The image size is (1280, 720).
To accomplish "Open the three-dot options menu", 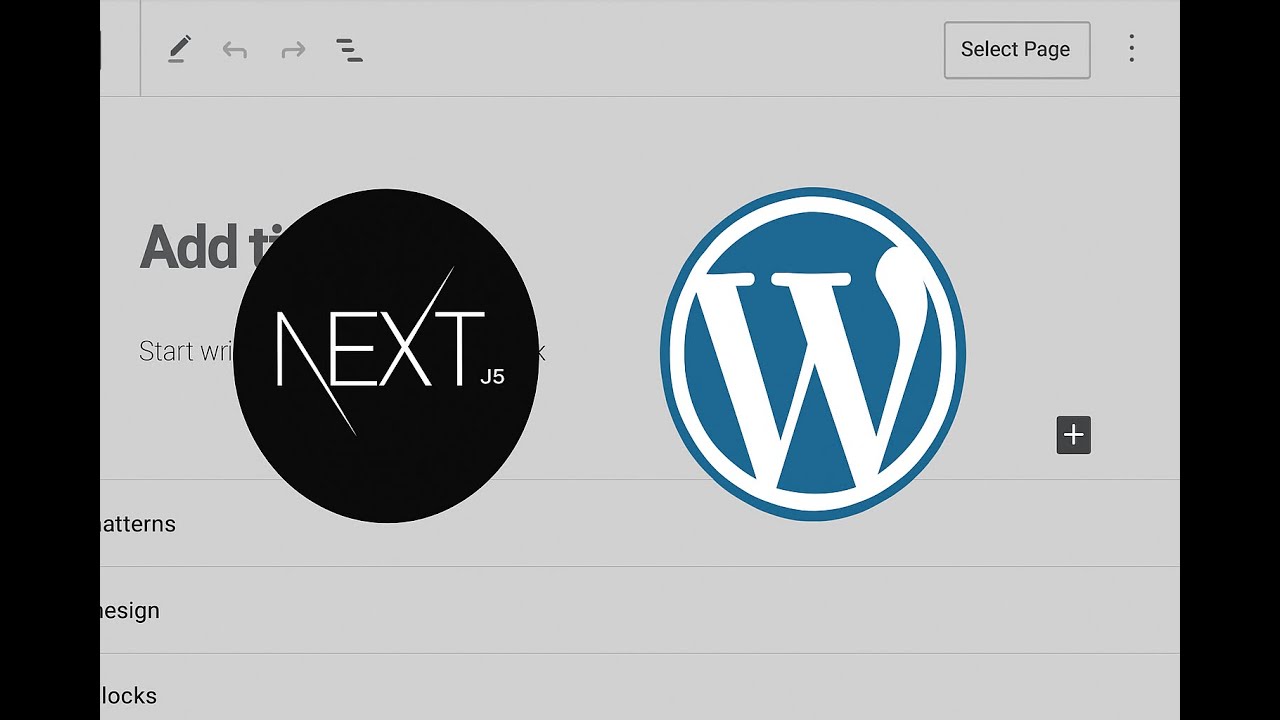I will [x=1132, y=49].
